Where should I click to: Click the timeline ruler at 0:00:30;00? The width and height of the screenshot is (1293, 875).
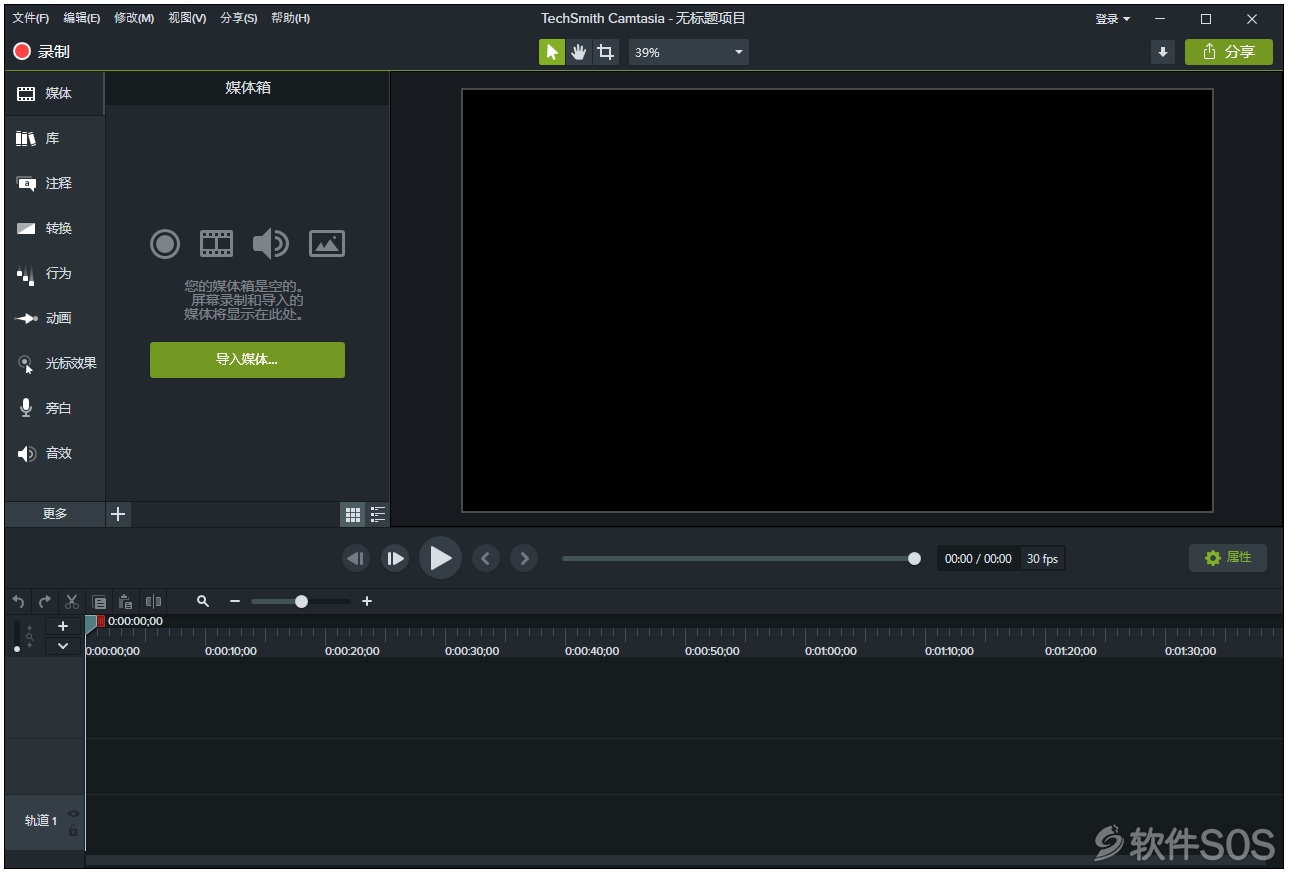(x=472, y=651)
